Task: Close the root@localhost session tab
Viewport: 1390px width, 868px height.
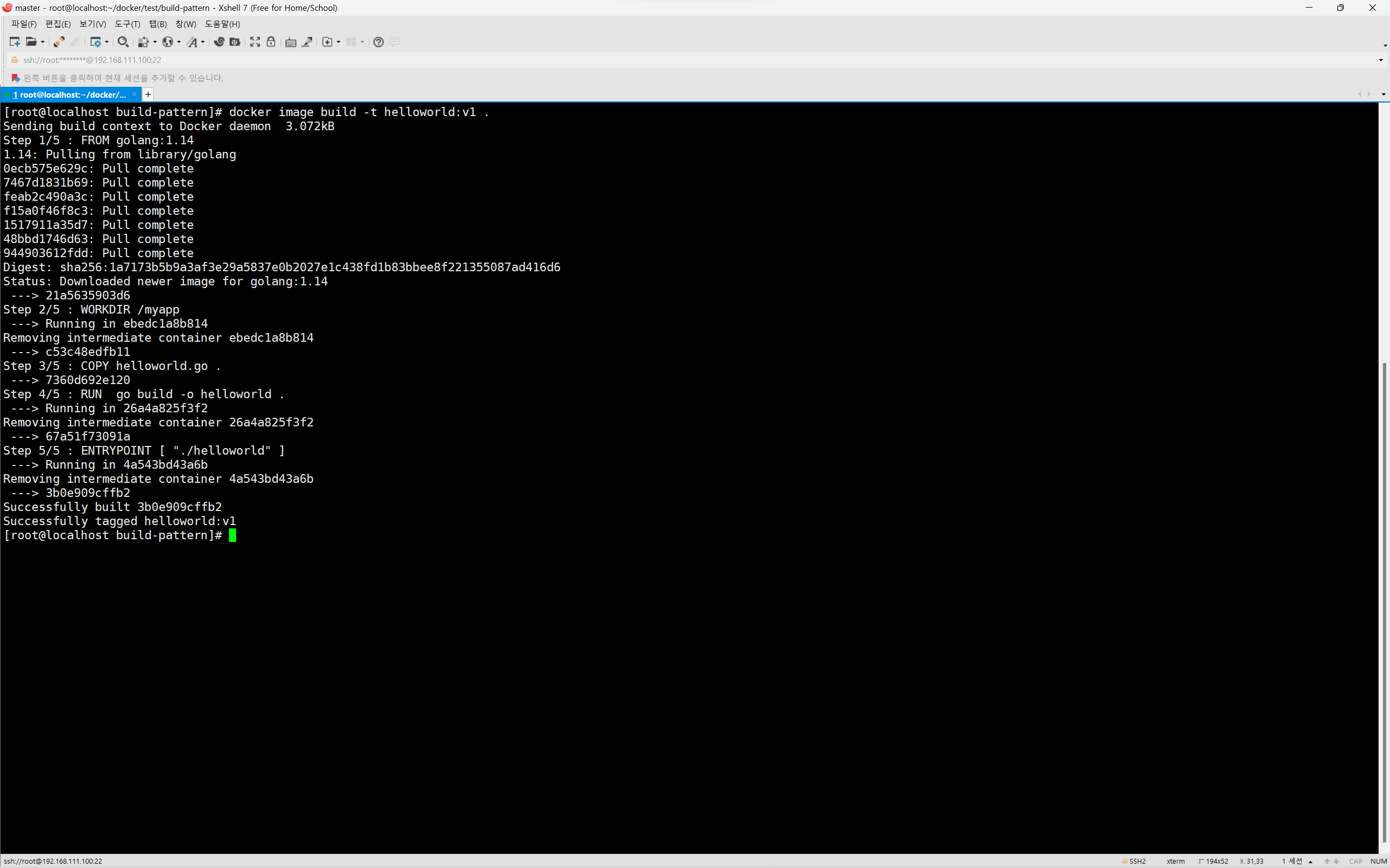Action: pyautogui.click(x=135, y=95)
